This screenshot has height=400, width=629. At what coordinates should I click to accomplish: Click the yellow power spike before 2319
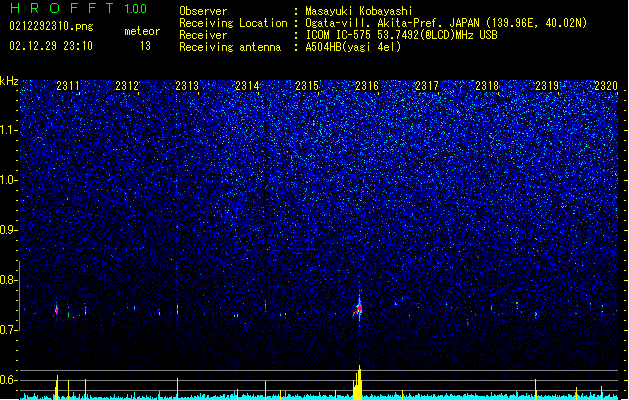point(536,389)
